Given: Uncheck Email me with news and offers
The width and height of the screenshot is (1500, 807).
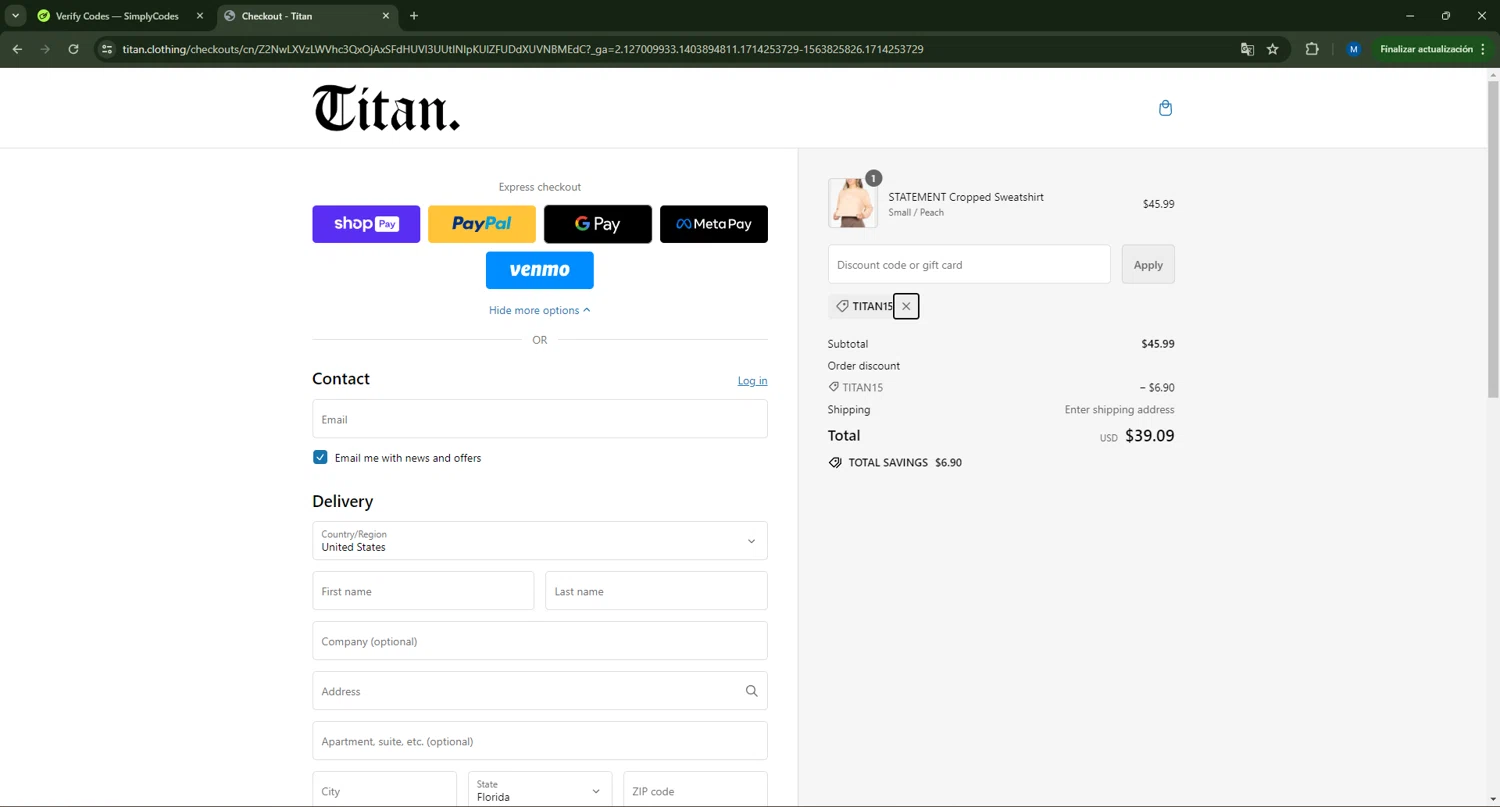Looking at the screenshot, I should 320,458.
